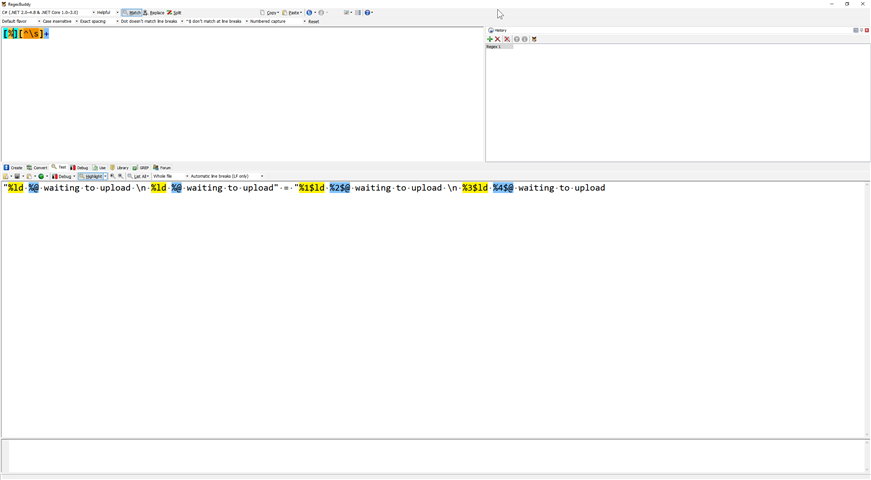
Task: Open the Convert tab
Action: pyautogui.click(x=37, y=167)
